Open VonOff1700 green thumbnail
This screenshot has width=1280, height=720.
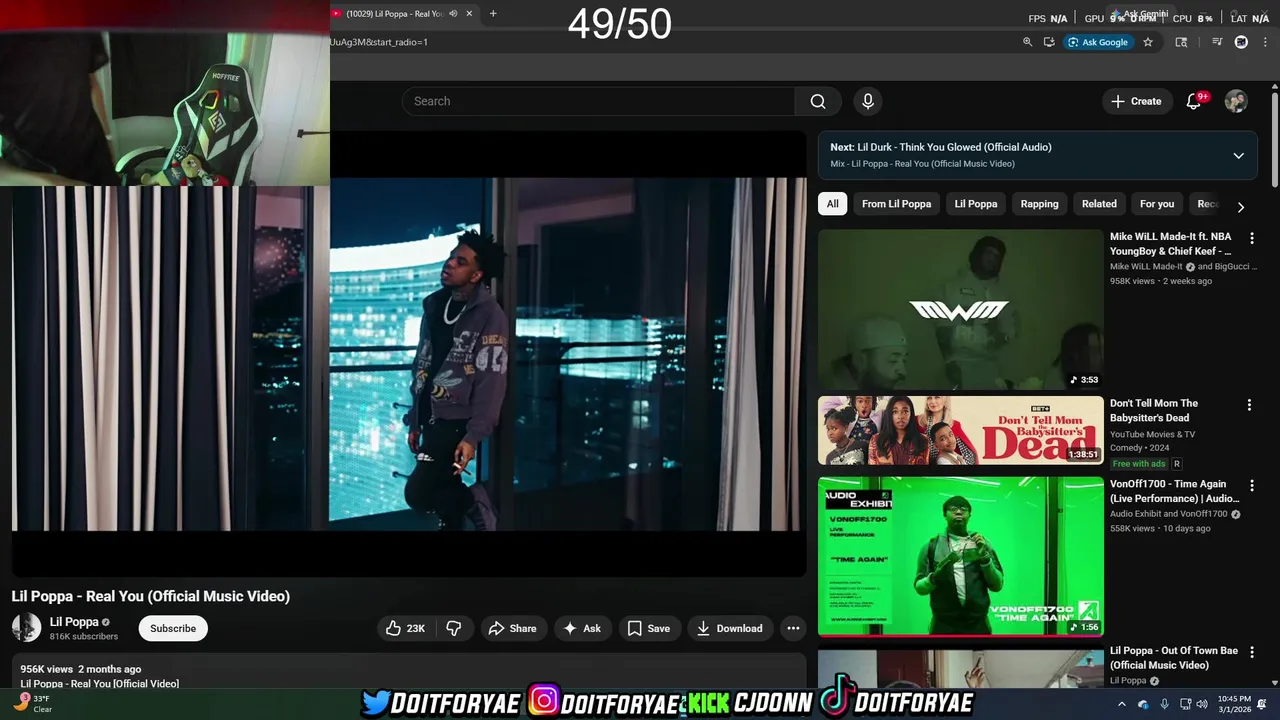coord(961,556)
